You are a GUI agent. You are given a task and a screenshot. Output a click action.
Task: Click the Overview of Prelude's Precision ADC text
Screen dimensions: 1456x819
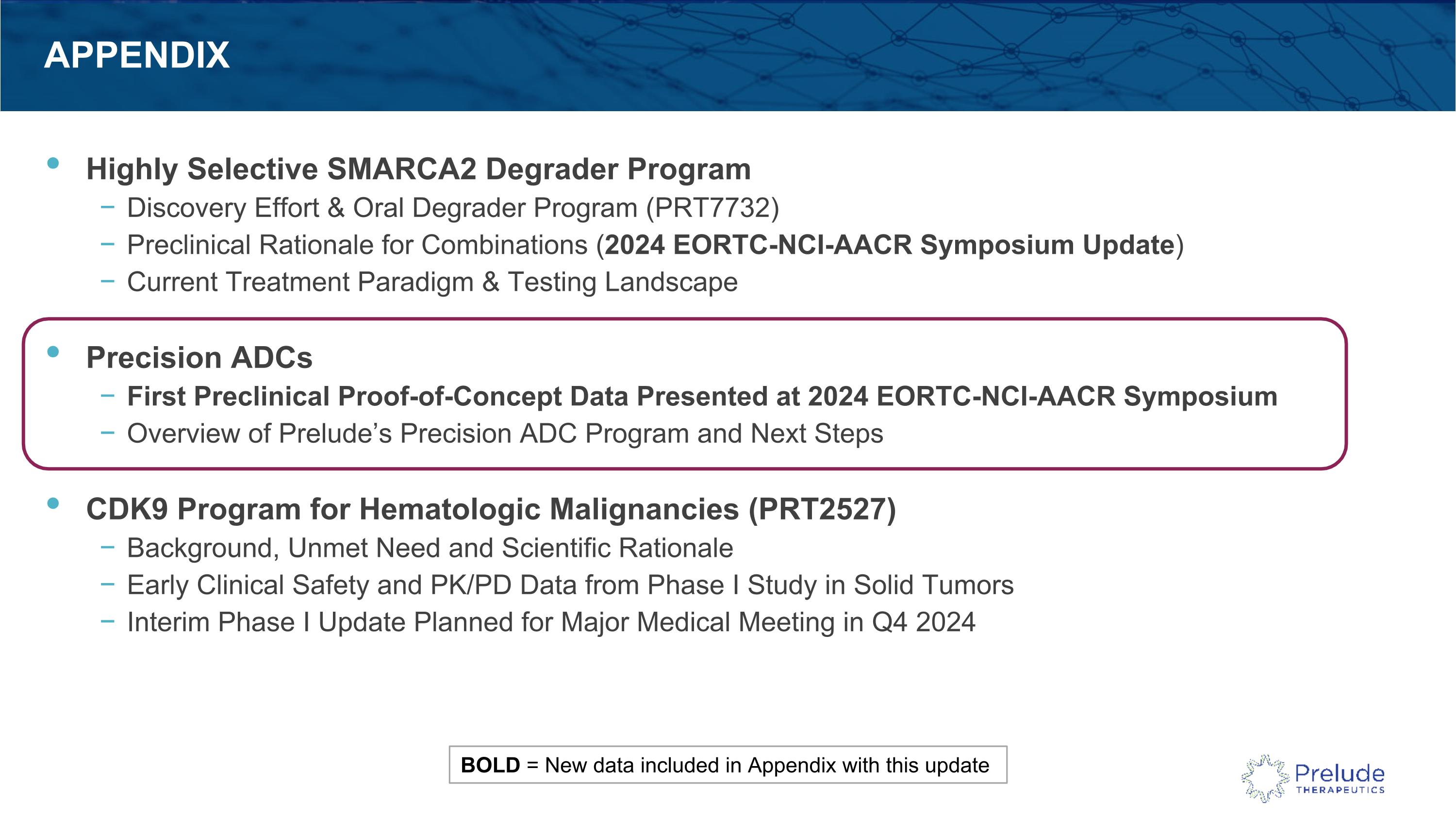tap(505, 433)
